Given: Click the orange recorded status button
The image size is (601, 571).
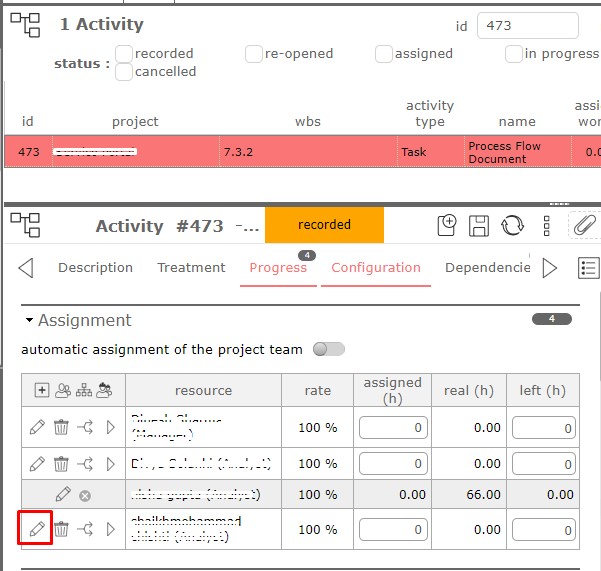Looking at the screenshot, I should 324,225.
